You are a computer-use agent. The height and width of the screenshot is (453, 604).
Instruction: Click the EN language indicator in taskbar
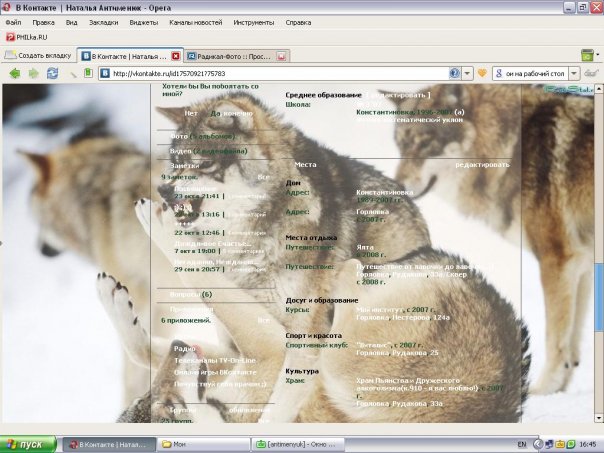click(522, 443)
